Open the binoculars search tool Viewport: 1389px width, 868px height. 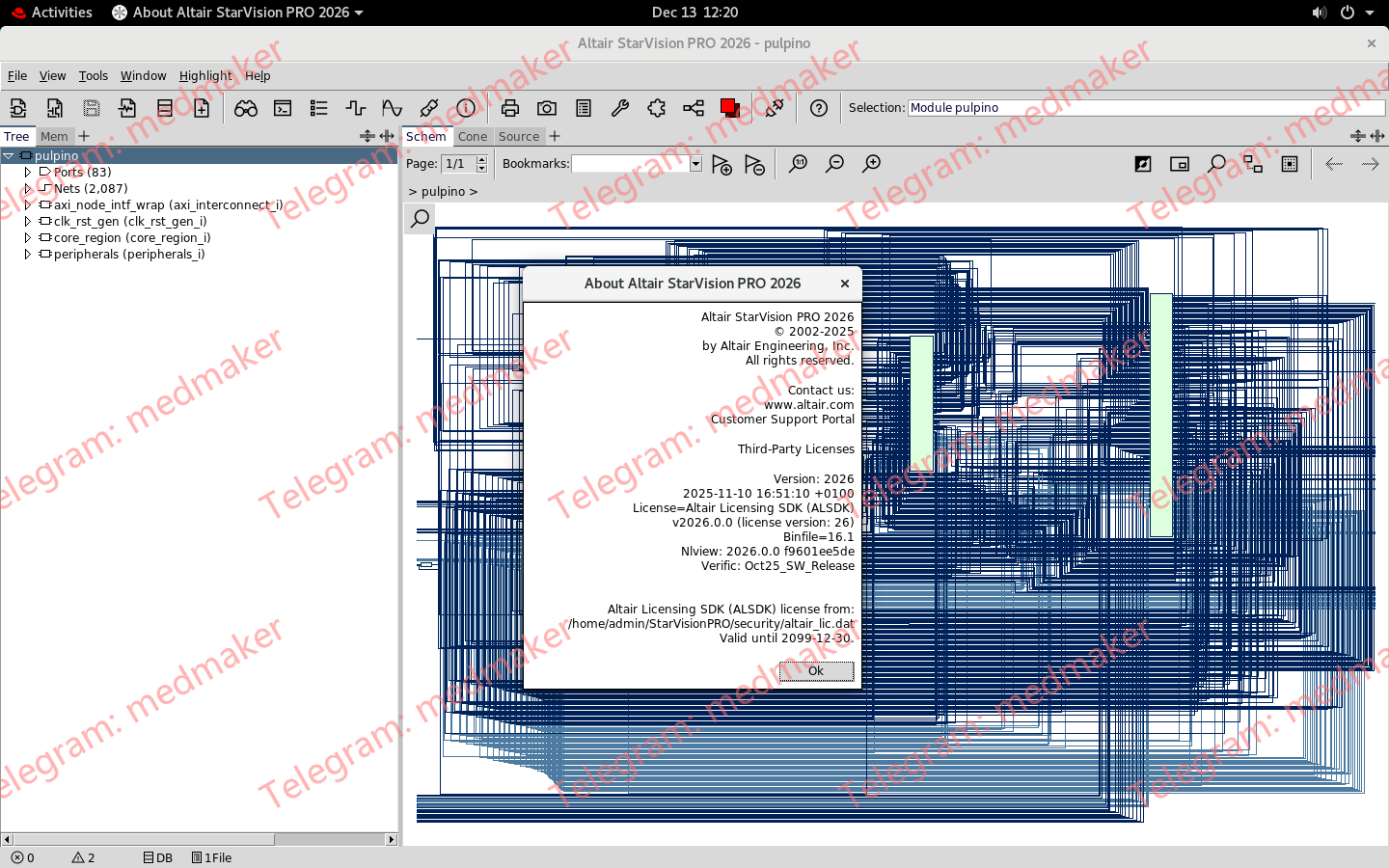tap(246, 108)
